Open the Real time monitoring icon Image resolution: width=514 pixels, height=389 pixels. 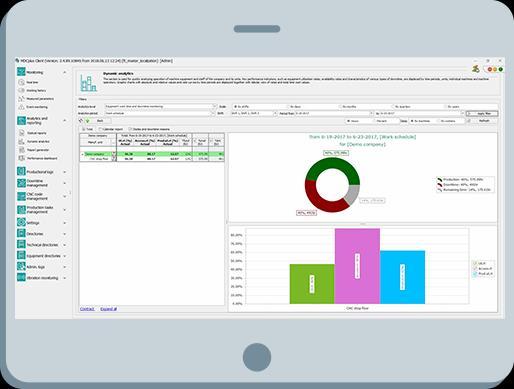click(x=21, y=82)
